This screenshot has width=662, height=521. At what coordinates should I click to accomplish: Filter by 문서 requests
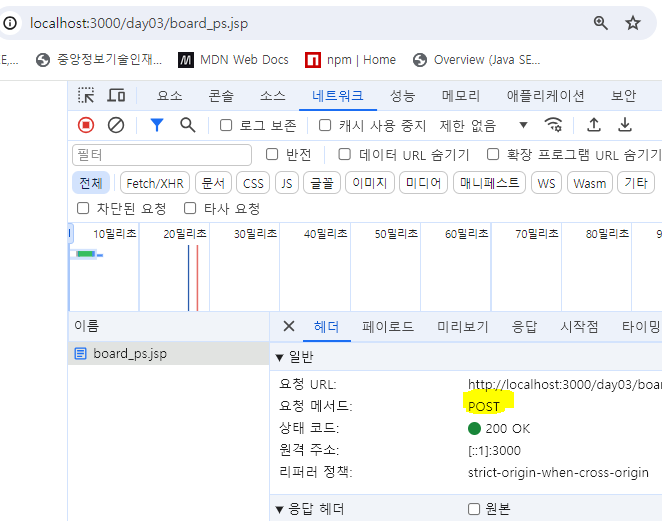tap(213, 183)
